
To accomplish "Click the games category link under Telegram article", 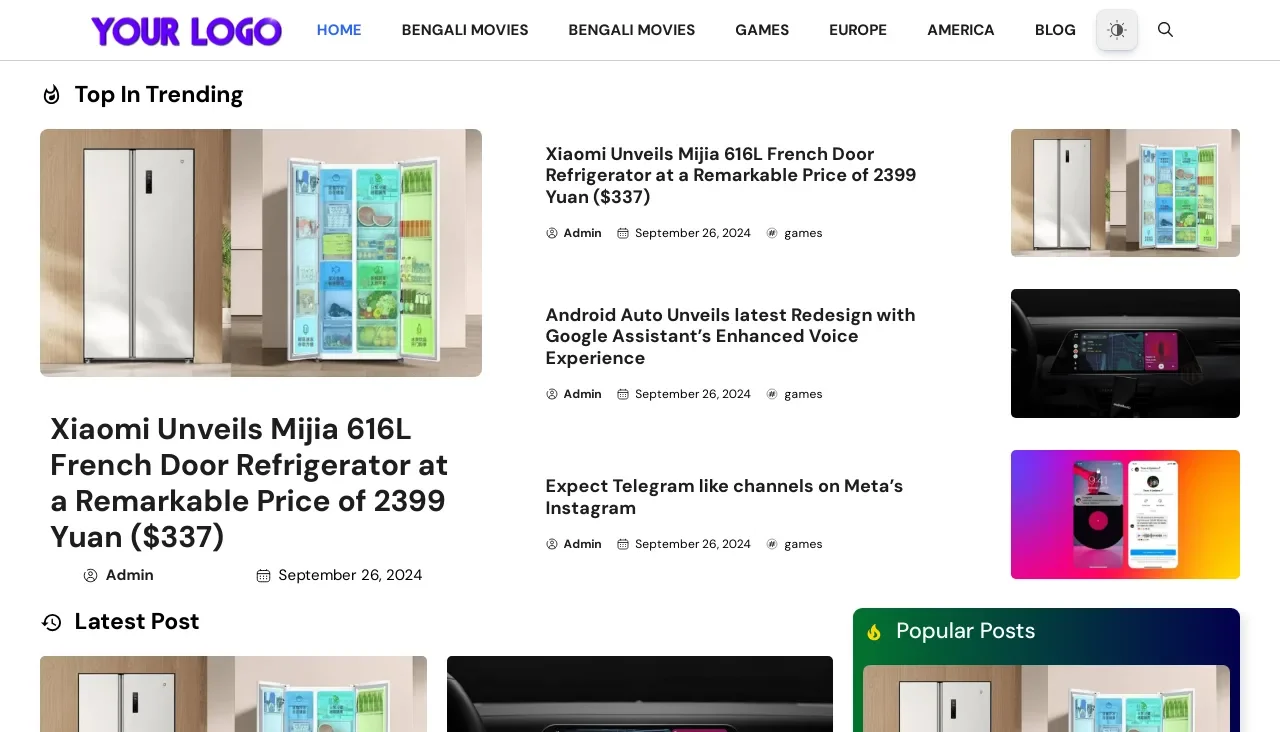I will click(x=803, y=544).
